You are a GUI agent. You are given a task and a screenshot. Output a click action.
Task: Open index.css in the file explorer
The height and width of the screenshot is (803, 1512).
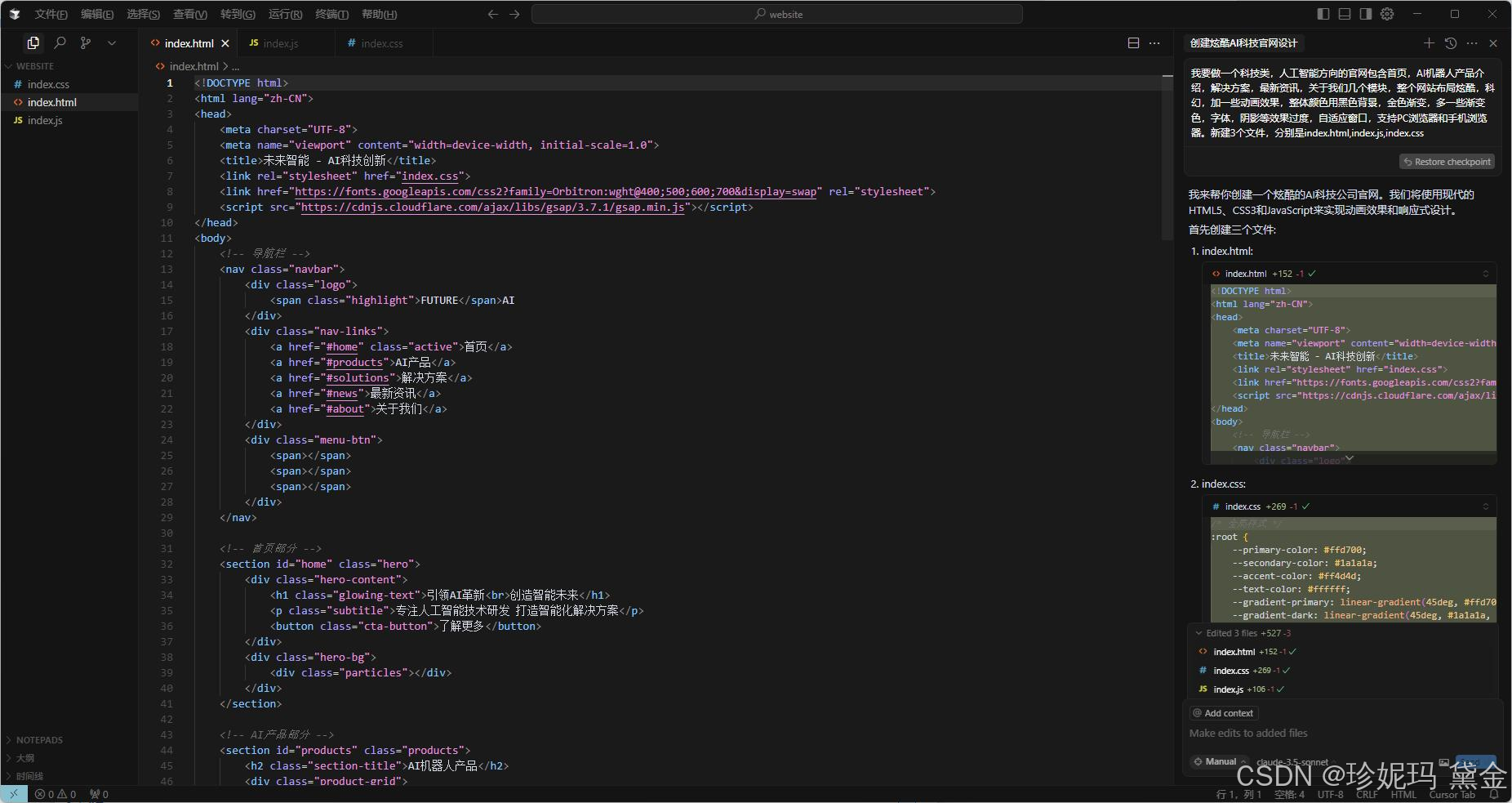click(69, 84)
